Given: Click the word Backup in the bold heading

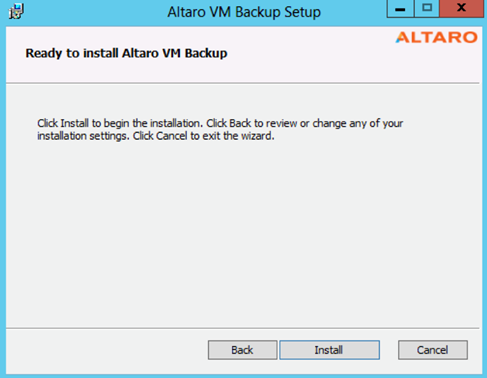Looking at the screenshot, I should click(x=206, y=54).
